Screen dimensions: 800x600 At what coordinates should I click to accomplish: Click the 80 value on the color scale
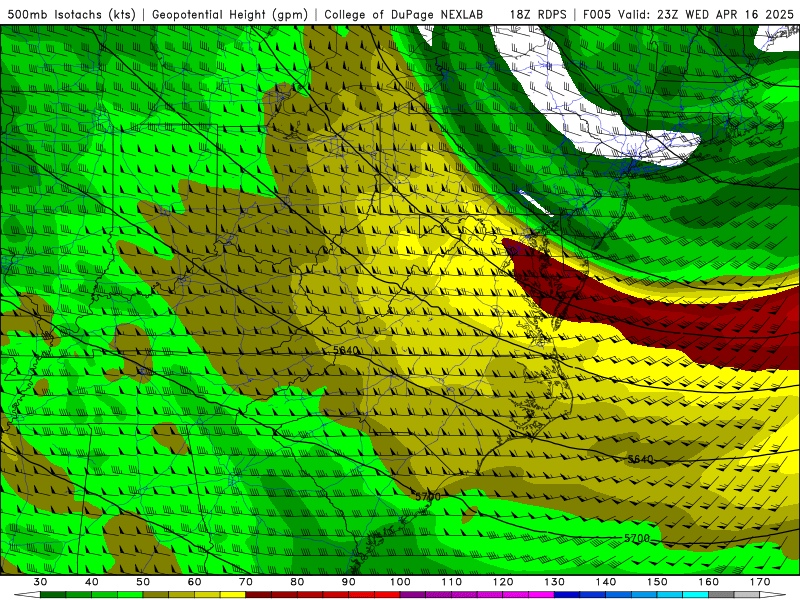point(297,582)
